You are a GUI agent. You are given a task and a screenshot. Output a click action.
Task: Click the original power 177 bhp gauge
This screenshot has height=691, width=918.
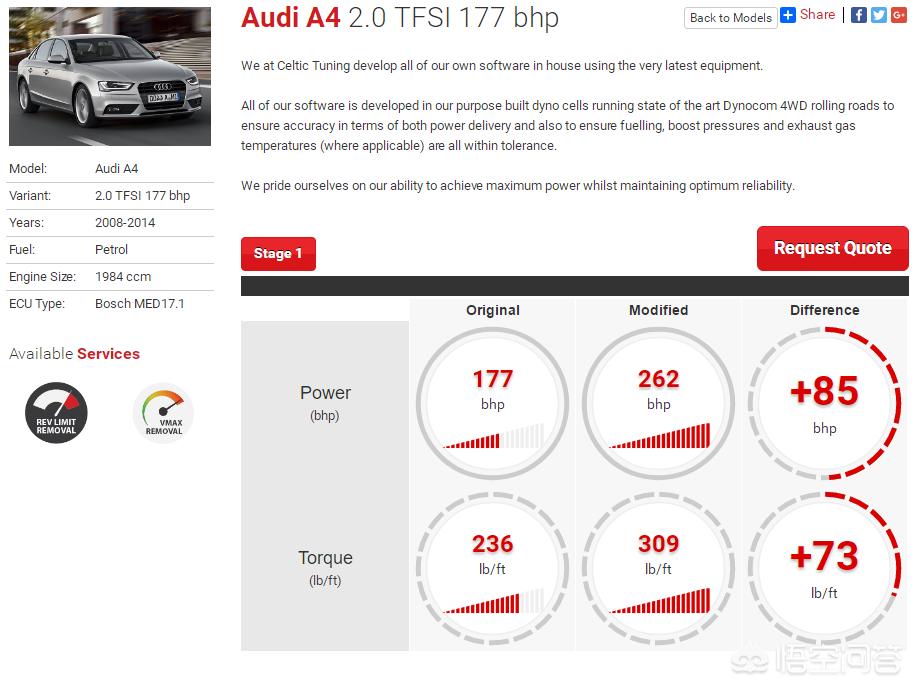click(492, 403)
